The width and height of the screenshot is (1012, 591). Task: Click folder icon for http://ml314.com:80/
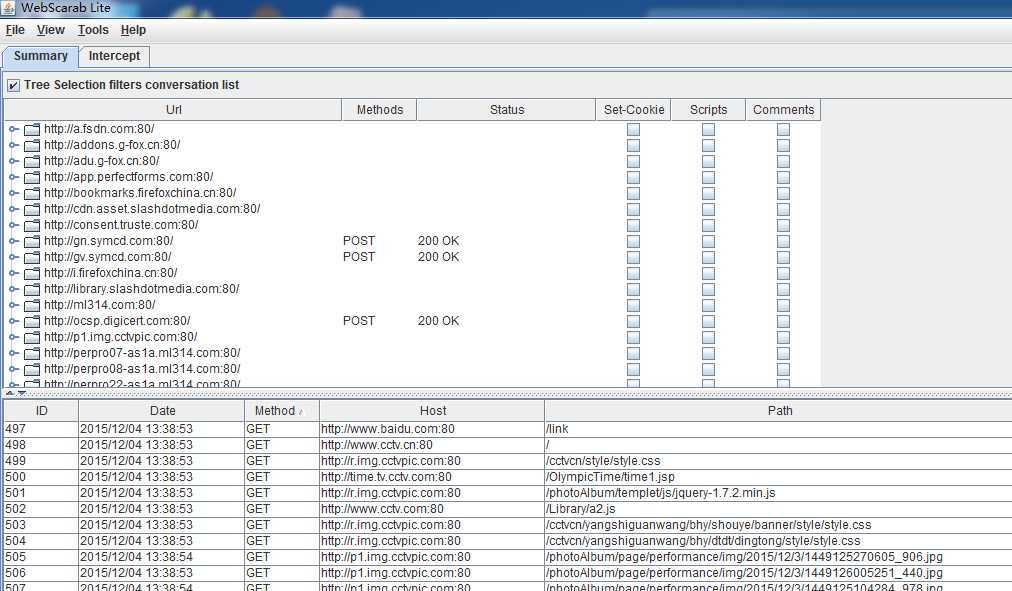(32, 305)
